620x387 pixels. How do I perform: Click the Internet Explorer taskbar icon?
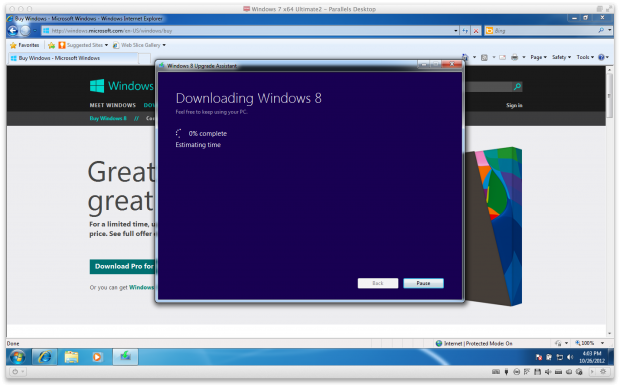tap(44, 357)
